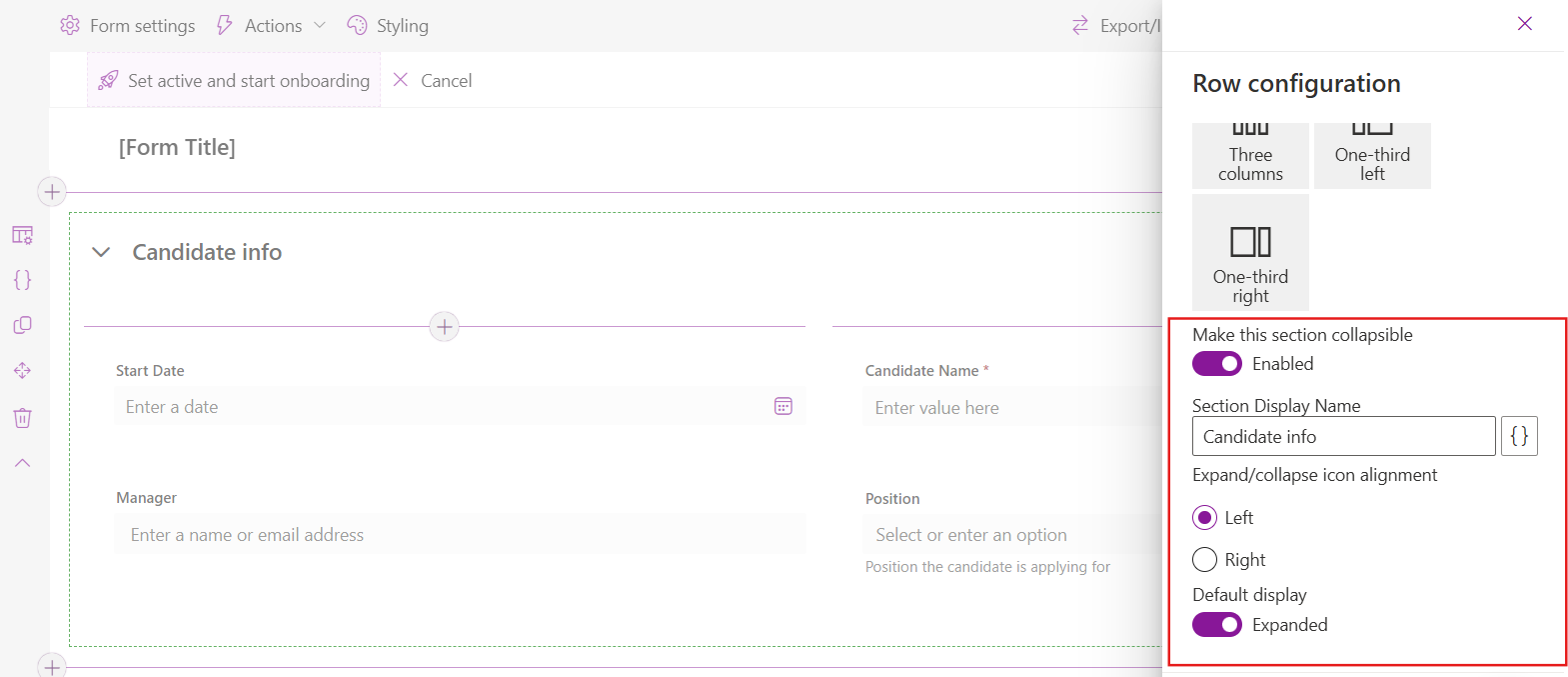
Task: Click the curly braces icon in left sidebar
Action: pyautogui.click(x=22, y=280)
